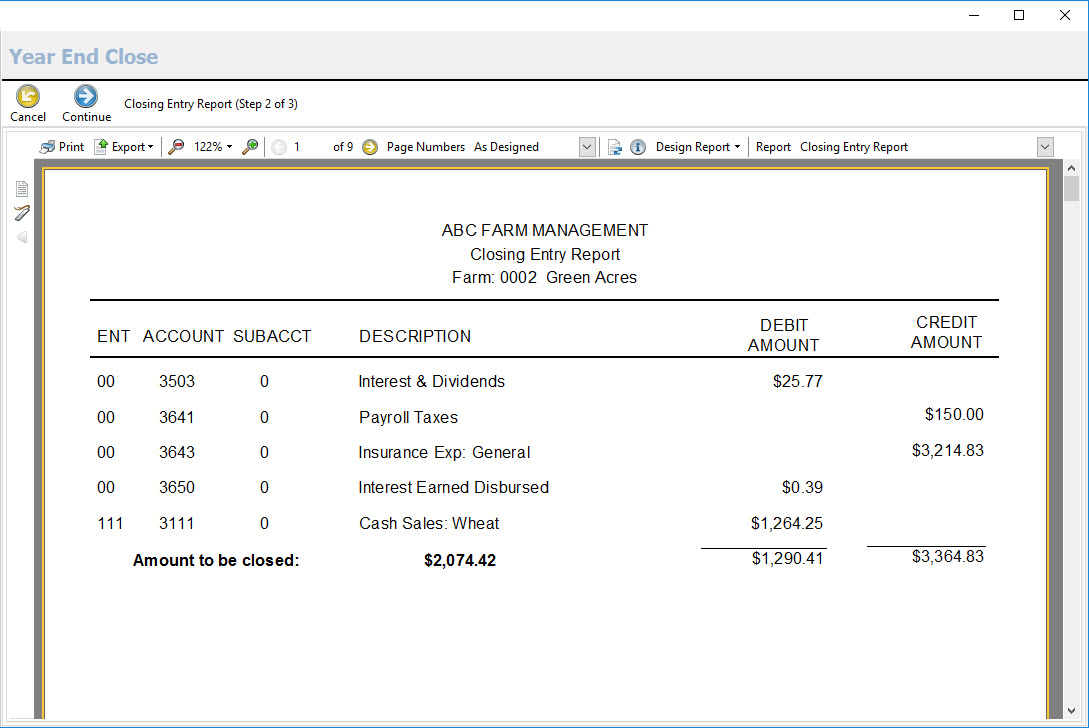The height and width of the screenshot is (728, 1089).
Task: Expand the Report selection dropdown arrow
Action: coord(1045,147)
